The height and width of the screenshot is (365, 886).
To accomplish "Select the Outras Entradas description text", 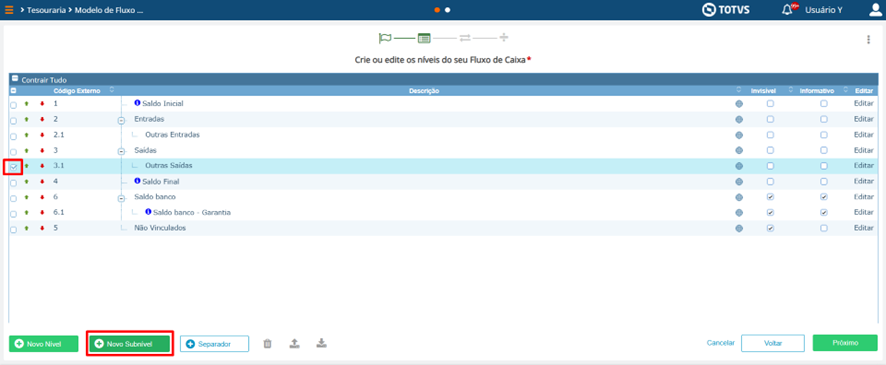I will click(x=172, y=135).
